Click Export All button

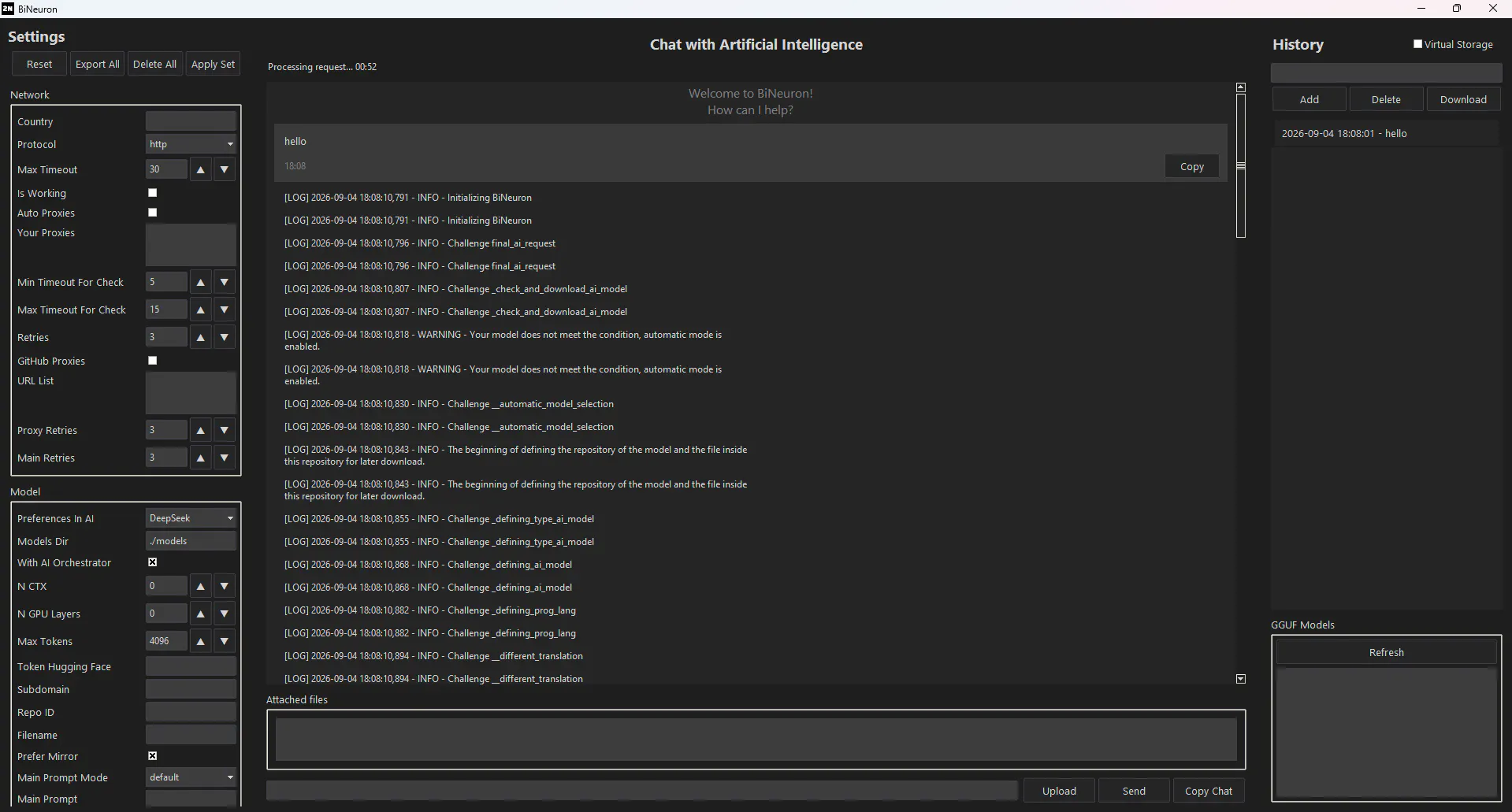[x=98, y=65]
